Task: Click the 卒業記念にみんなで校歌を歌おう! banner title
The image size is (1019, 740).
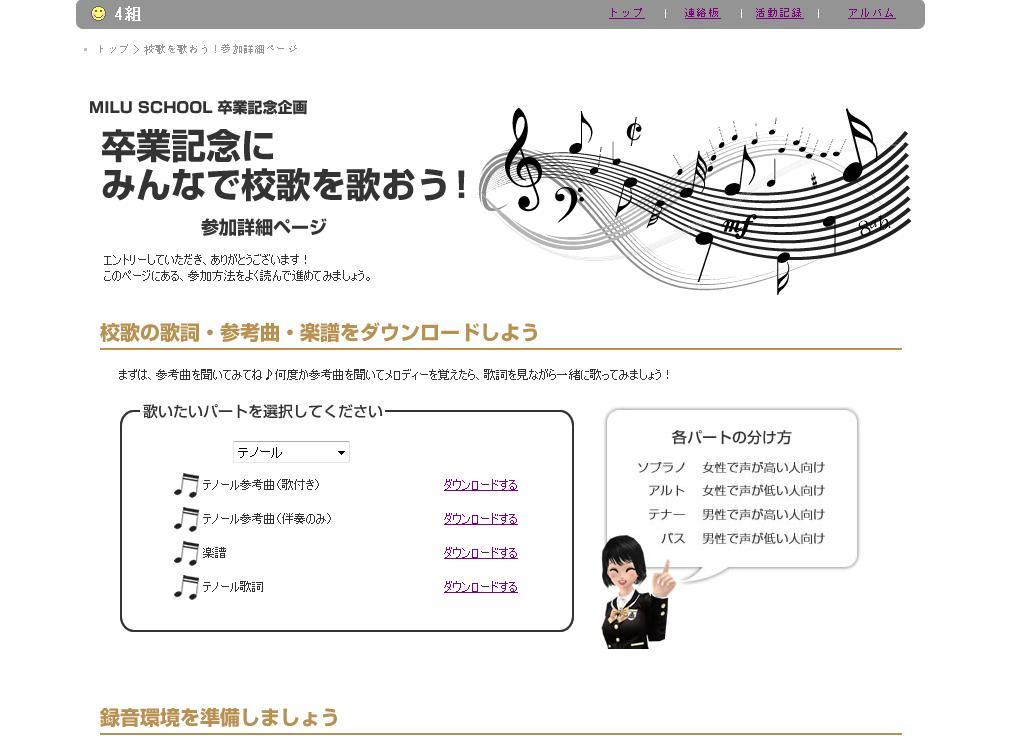Action: 284,166
